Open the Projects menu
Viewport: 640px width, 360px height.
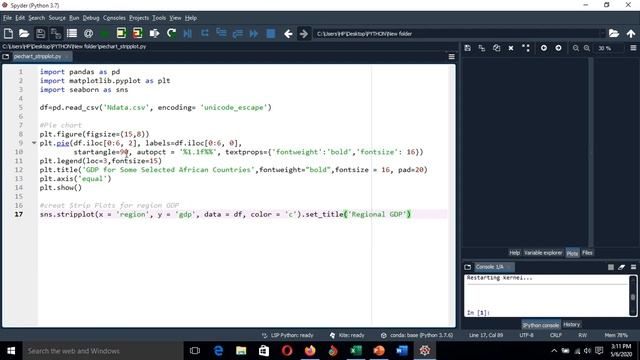(x=139, y=18)
